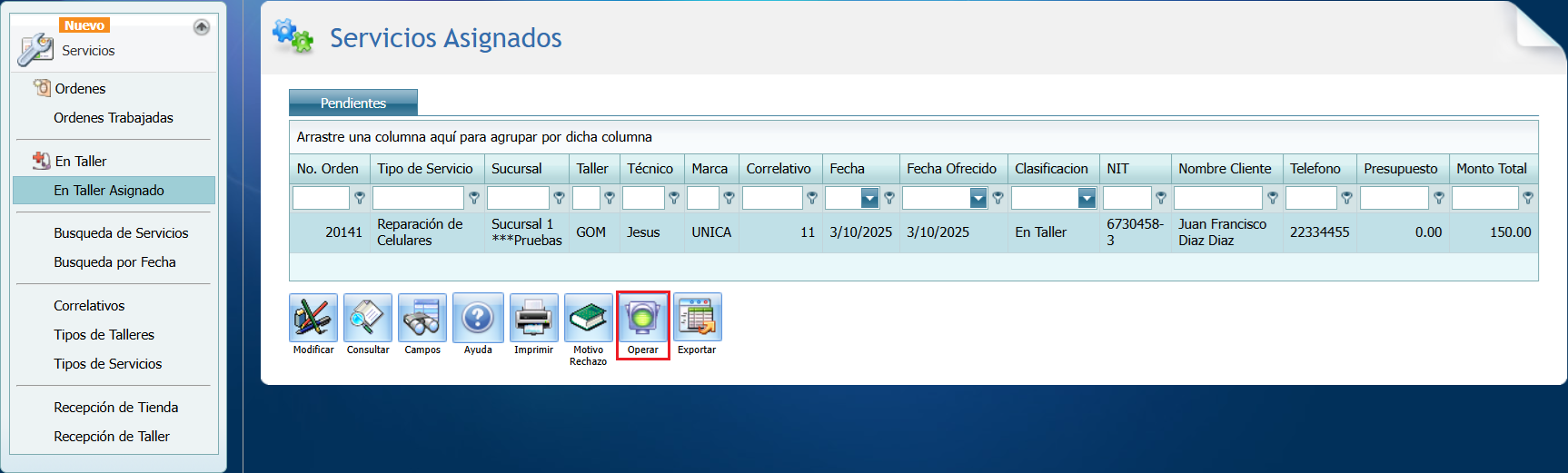The image size is (1568, 473).
Task: Click the Modificar toolbar icon
Action: [x=313, y=318]
